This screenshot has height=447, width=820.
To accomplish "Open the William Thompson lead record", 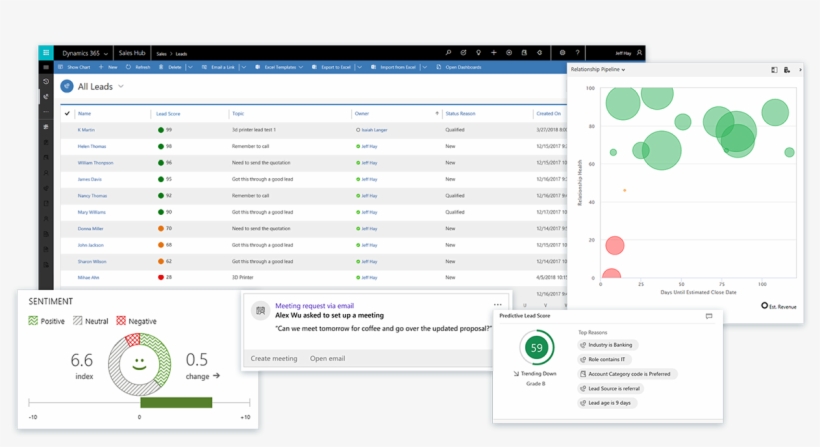I will 95,163.
